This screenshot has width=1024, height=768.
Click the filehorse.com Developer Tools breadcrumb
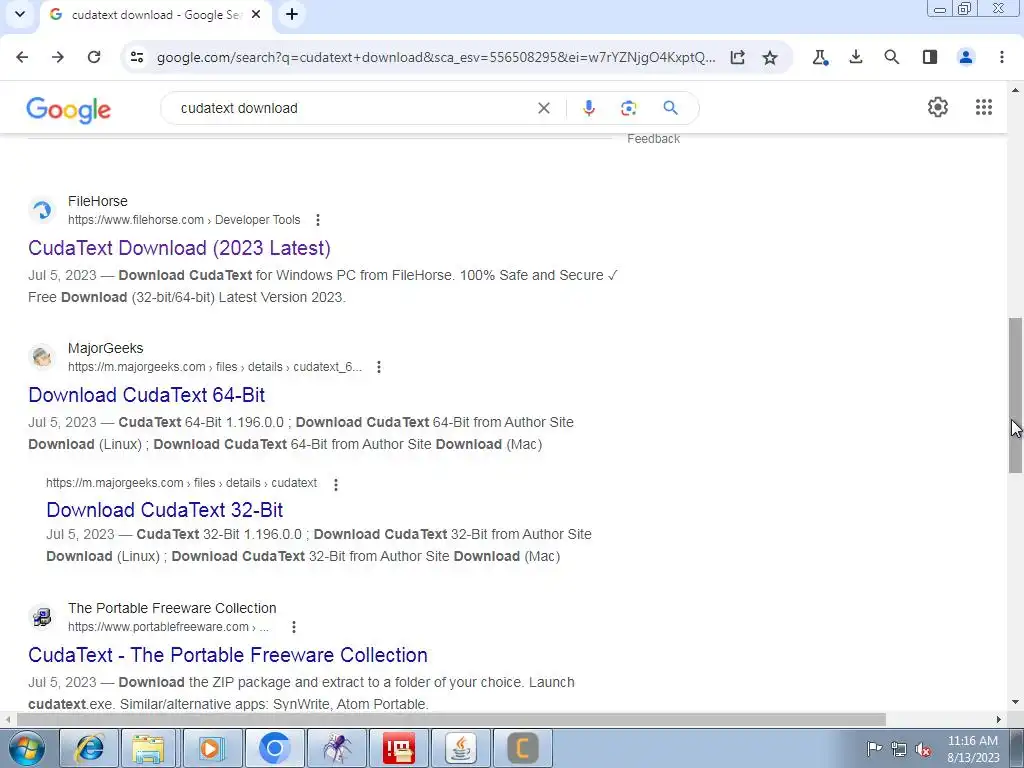point(184,220)
